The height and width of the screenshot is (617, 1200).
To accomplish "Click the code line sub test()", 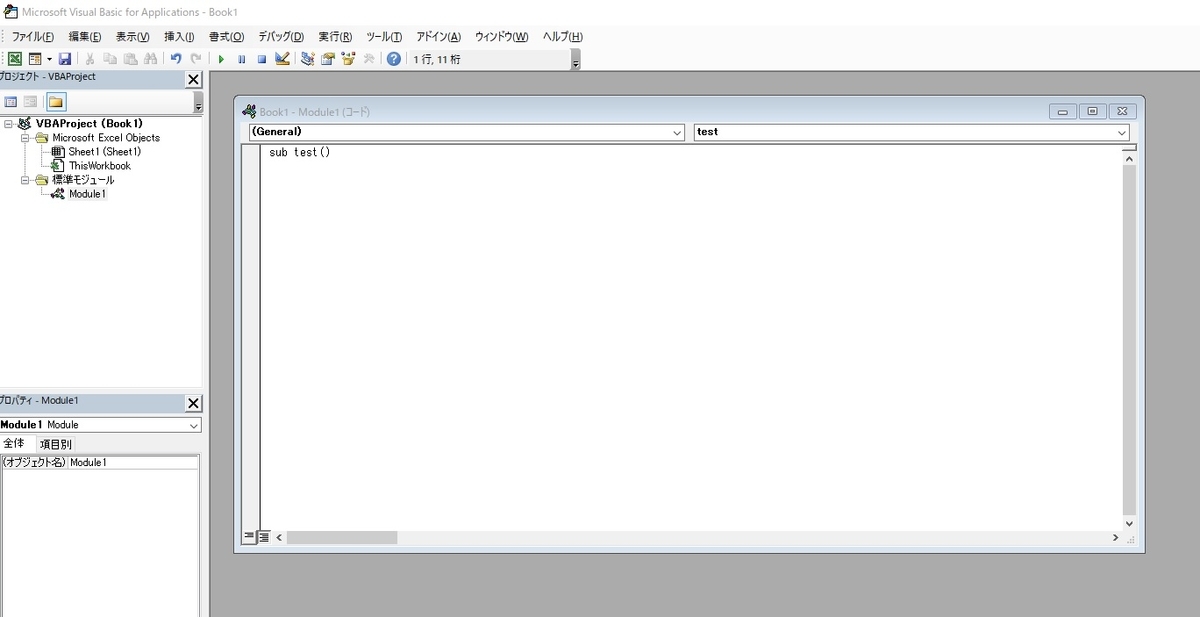I will click(299, 152).
